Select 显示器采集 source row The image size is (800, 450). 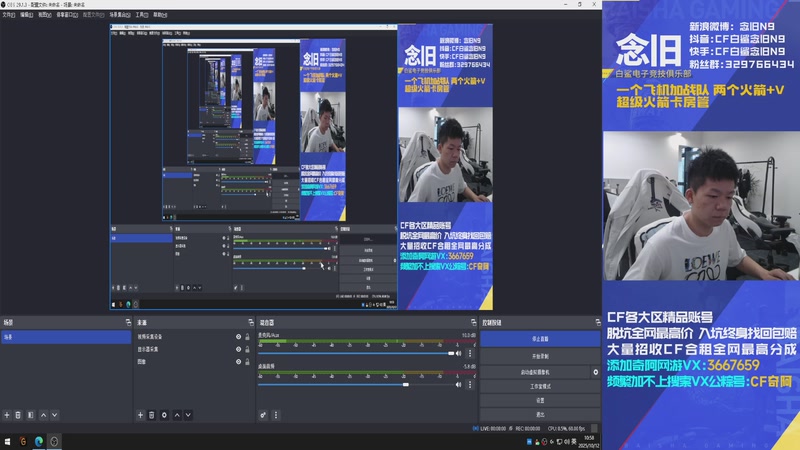[x=194, y=349]
